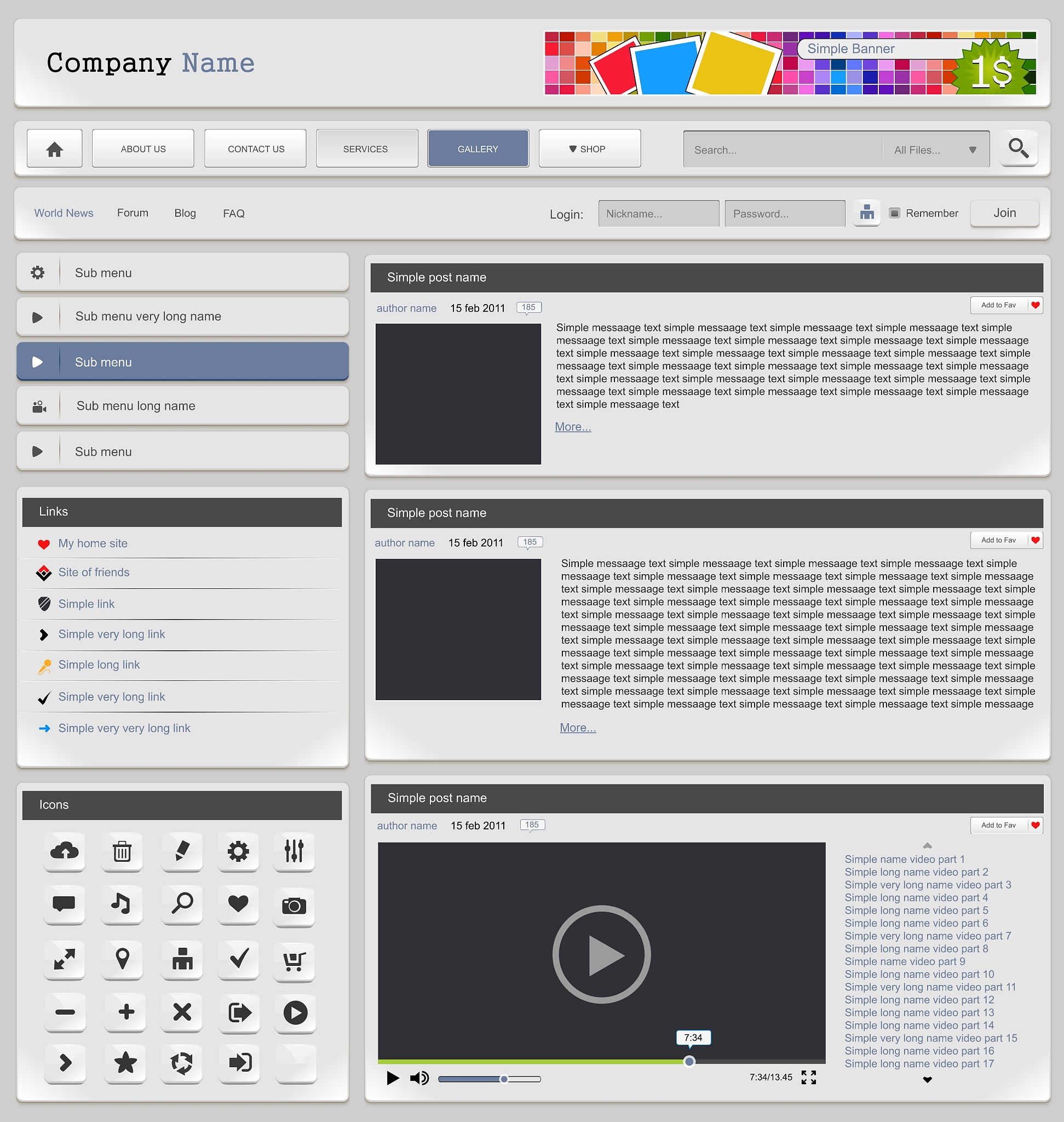Expand the Shop dropdown menu

[x=589, y=148]
